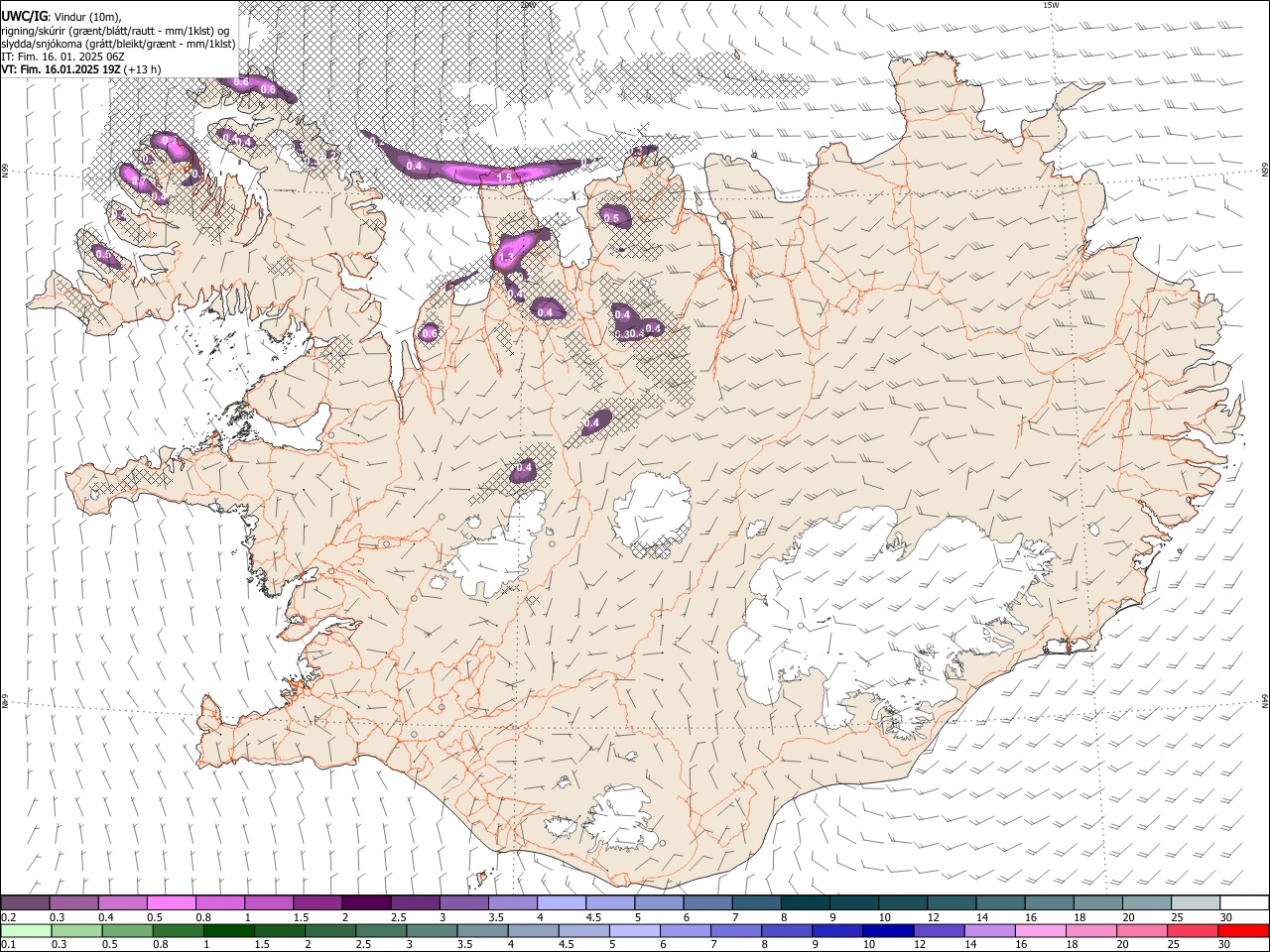Click upper legend swatch between 18 and 20
The width and height of the screenshot is (1270, 952).
point(1096,902)
